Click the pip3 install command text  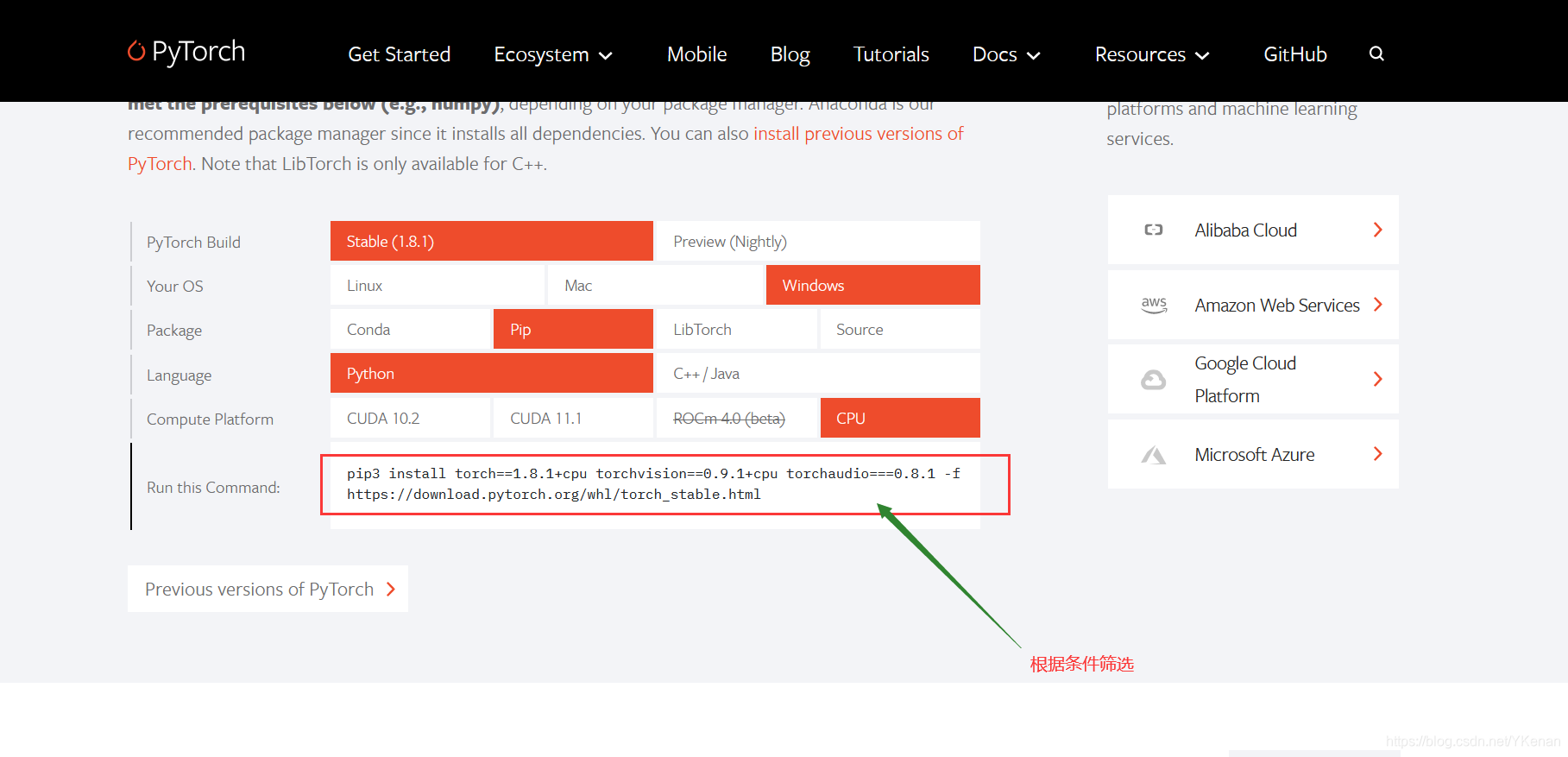(653, 484)
